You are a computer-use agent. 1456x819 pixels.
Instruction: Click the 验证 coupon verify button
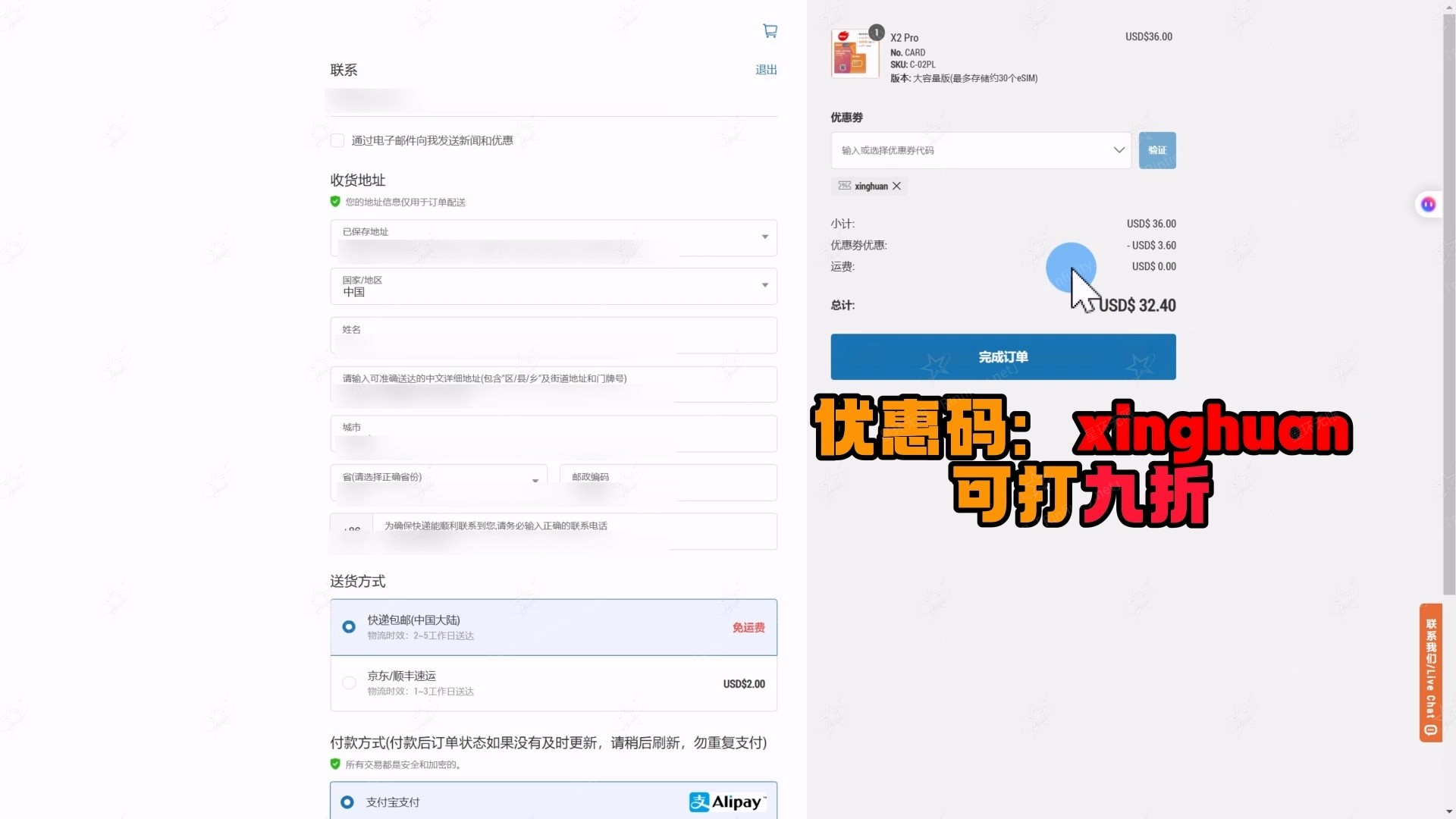tap(1157, 150)
